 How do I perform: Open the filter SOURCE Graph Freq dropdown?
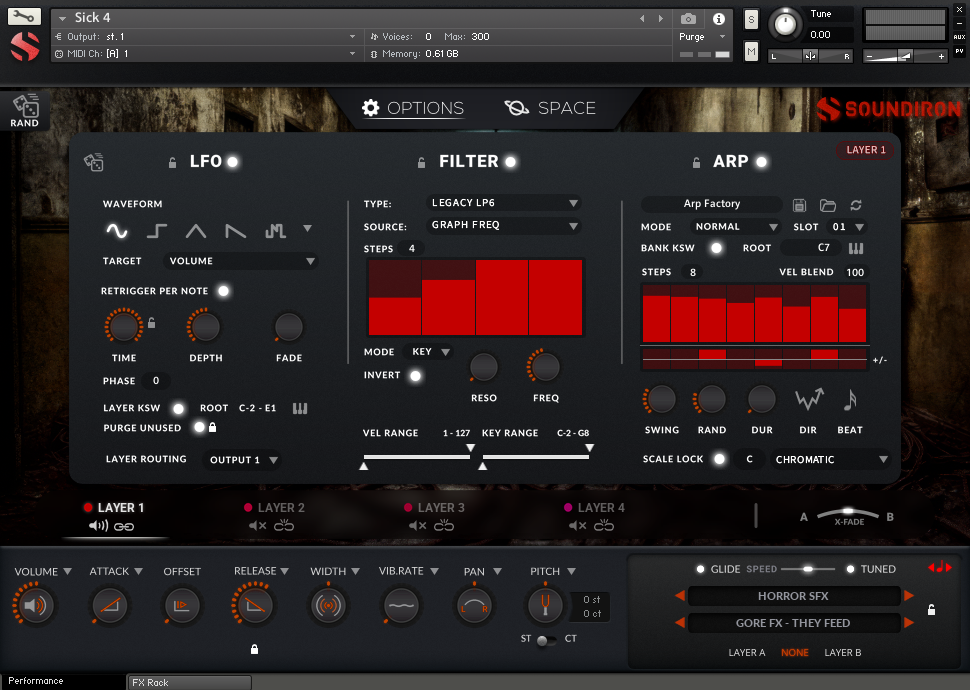504,225
